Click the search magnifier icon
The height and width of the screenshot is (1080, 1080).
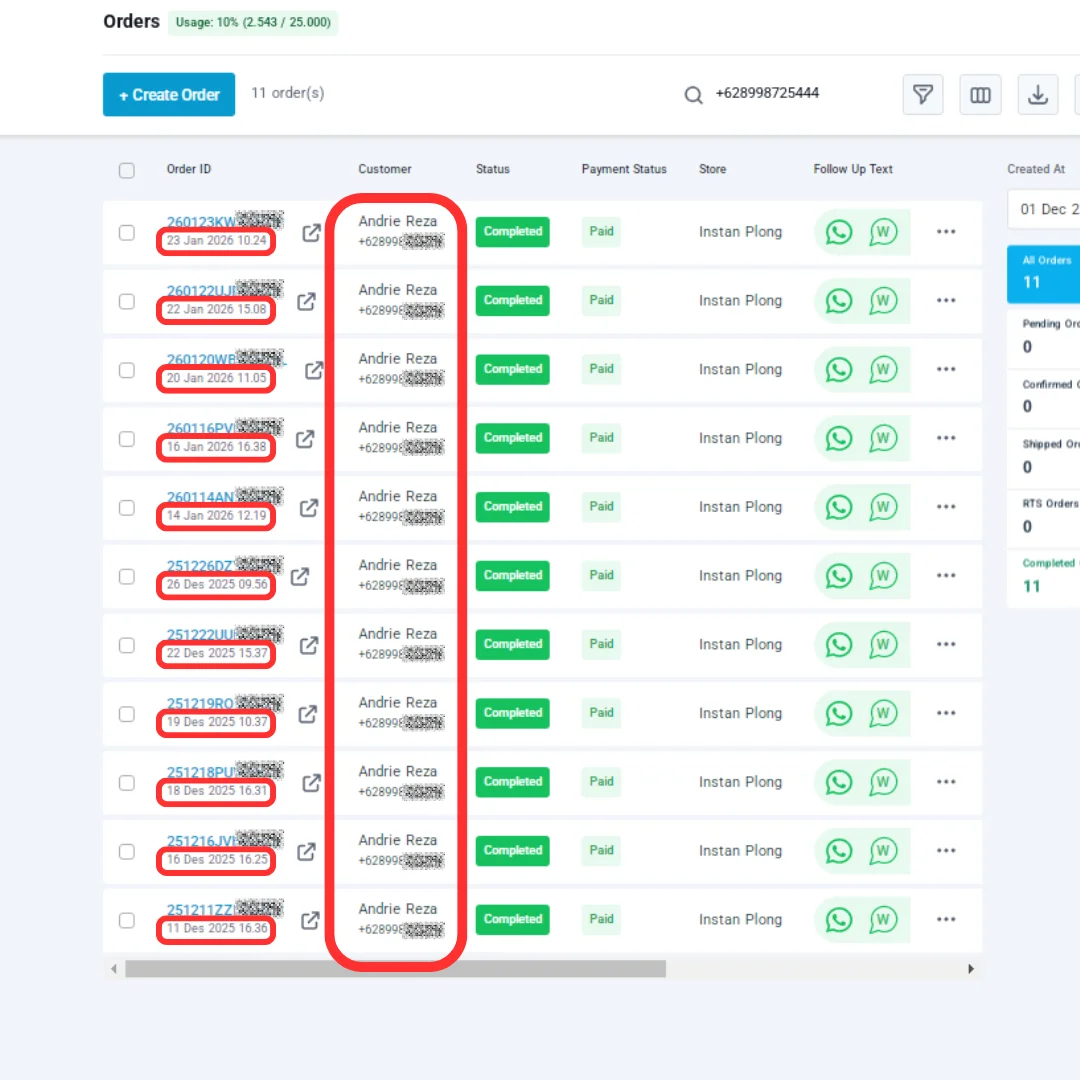pos(693,95)
